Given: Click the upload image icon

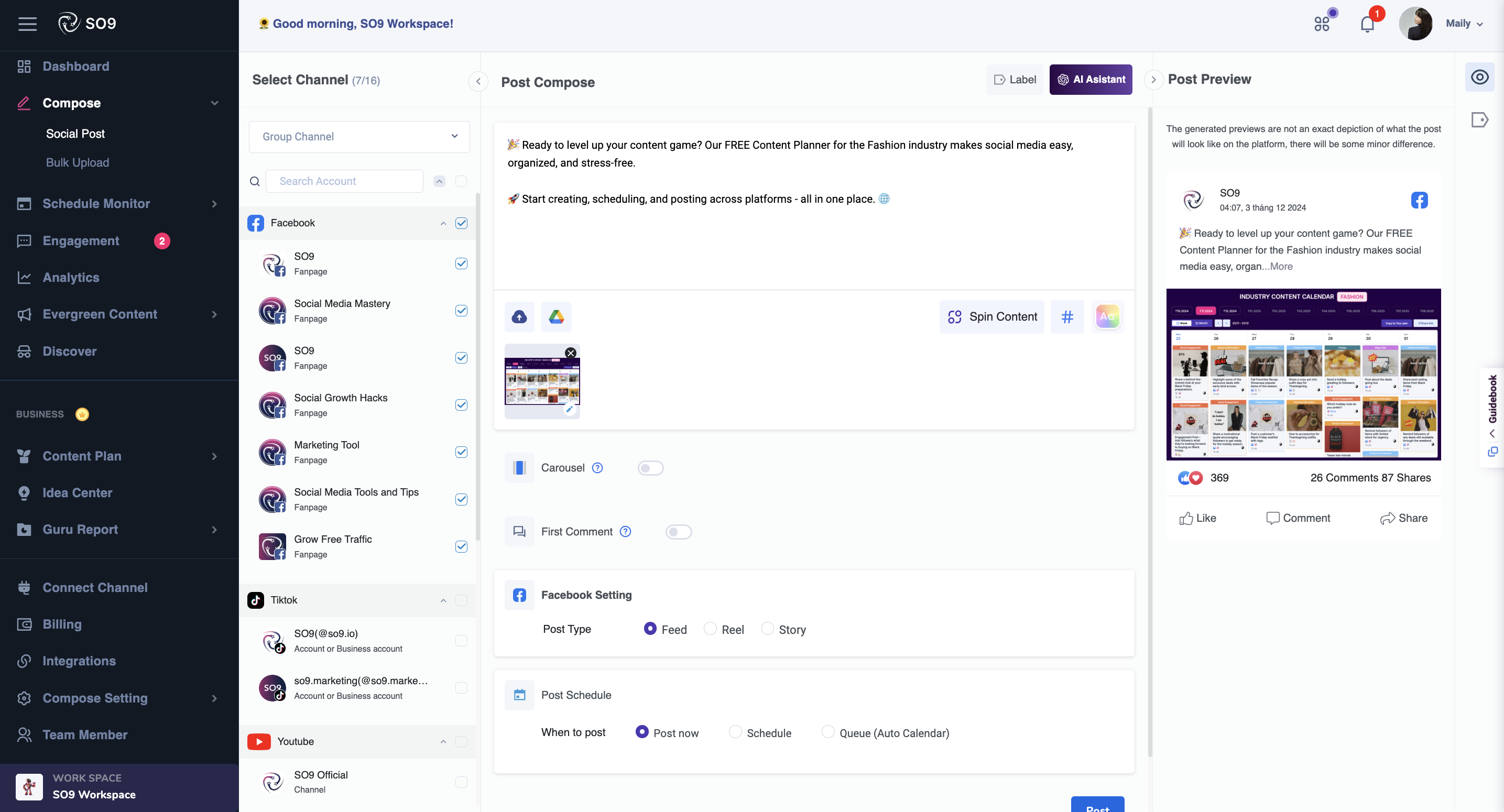Looking at the screenshot, I should [518, 316].
